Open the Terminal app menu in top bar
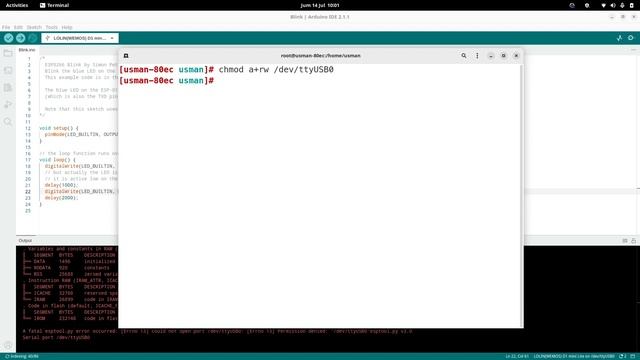This screenshot has width=640, height=360. (54, 5)
